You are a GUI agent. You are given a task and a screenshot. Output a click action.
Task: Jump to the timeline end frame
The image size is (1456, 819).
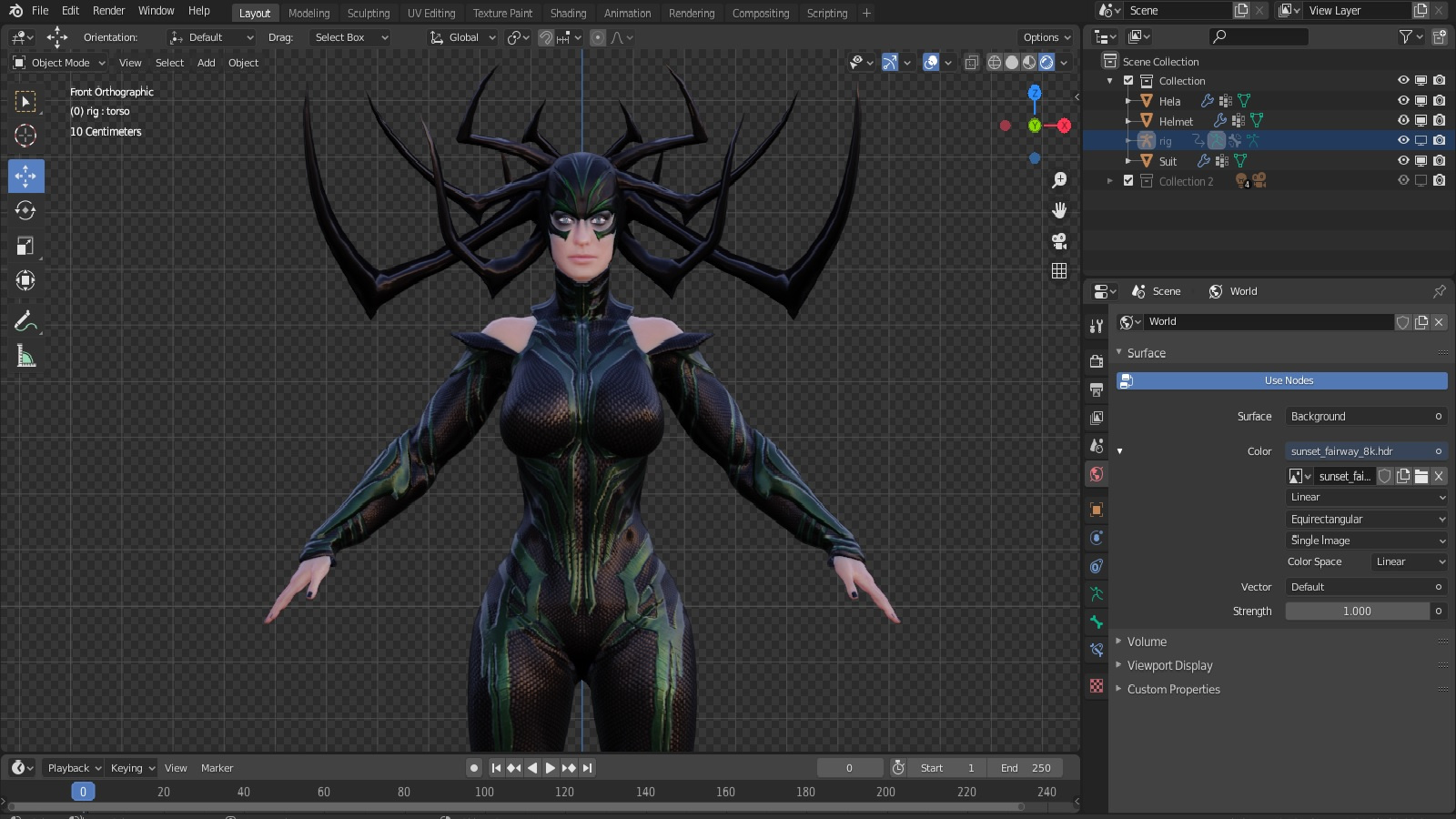(x=587, y=768)
